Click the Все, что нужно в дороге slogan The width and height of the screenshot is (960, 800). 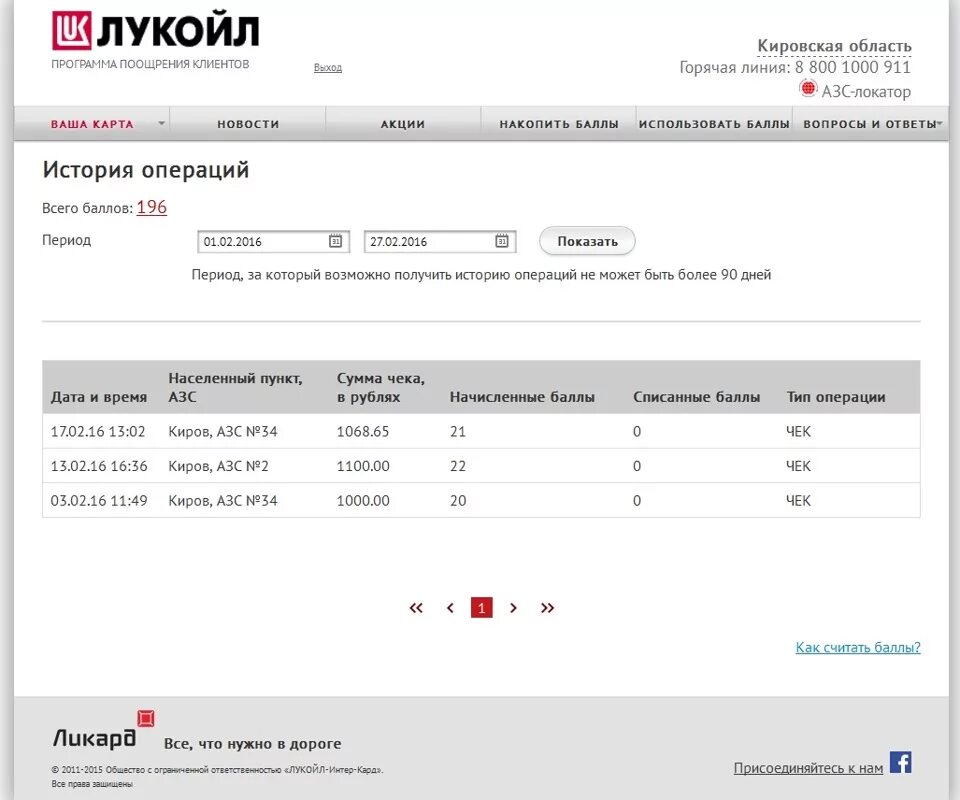(253, 744)
